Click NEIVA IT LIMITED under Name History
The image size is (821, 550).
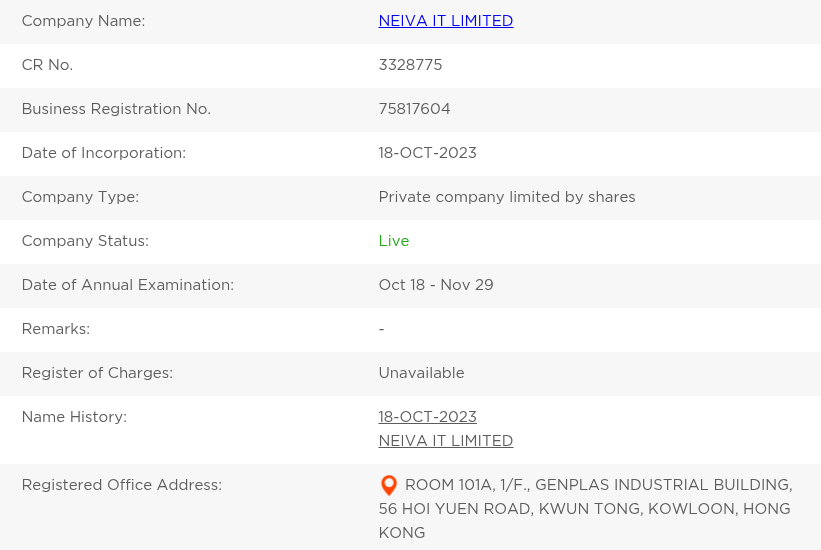(445, 441)
